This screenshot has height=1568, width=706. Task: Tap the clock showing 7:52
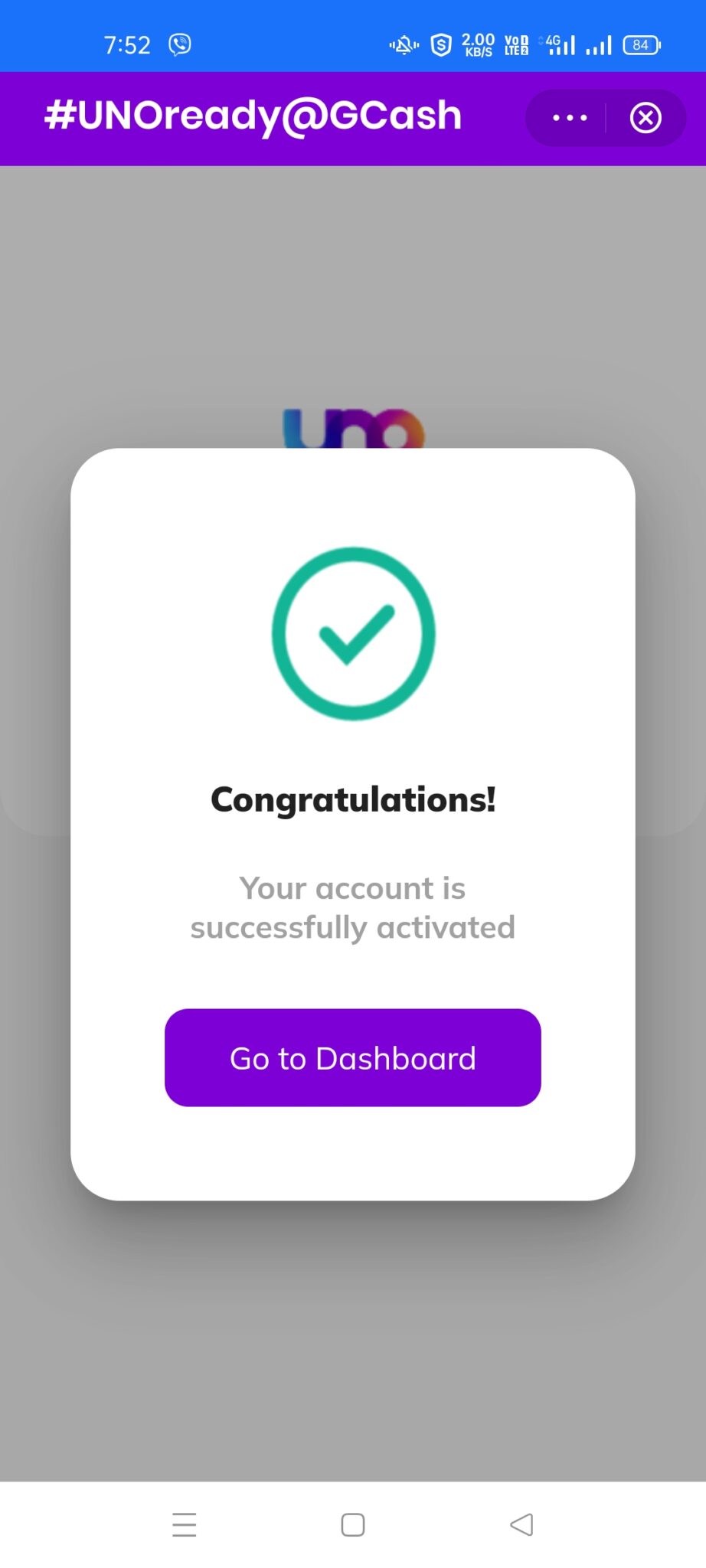(x=127, y=44)
